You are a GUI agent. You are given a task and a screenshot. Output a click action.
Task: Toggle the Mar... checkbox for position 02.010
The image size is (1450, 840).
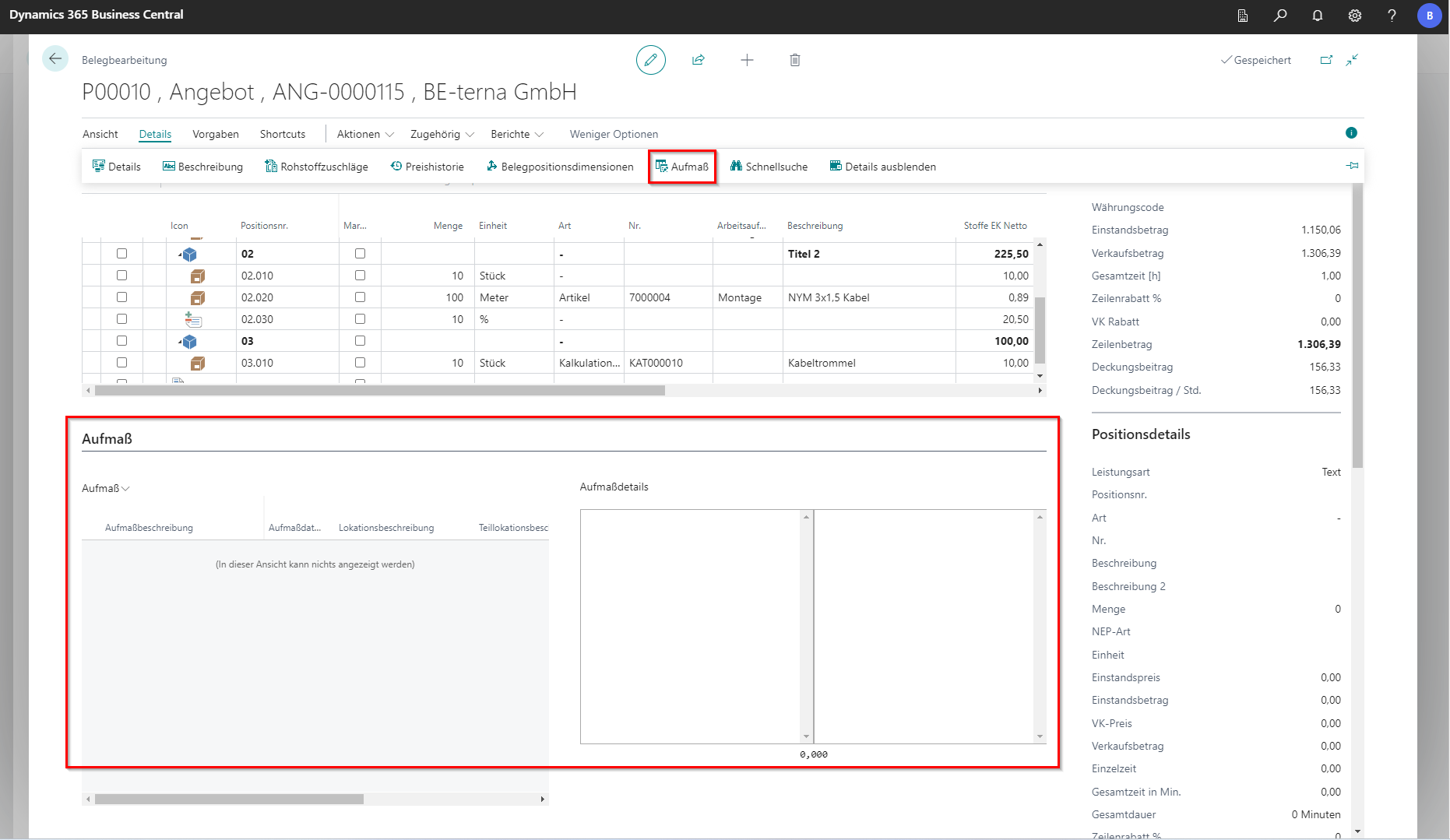360,276
